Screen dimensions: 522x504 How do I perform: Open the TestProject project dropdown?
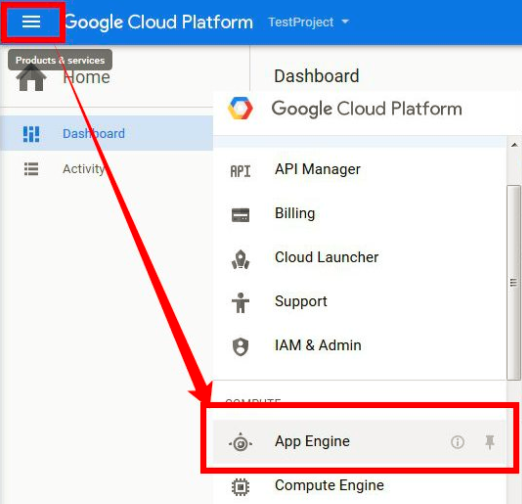pos(308,22)
